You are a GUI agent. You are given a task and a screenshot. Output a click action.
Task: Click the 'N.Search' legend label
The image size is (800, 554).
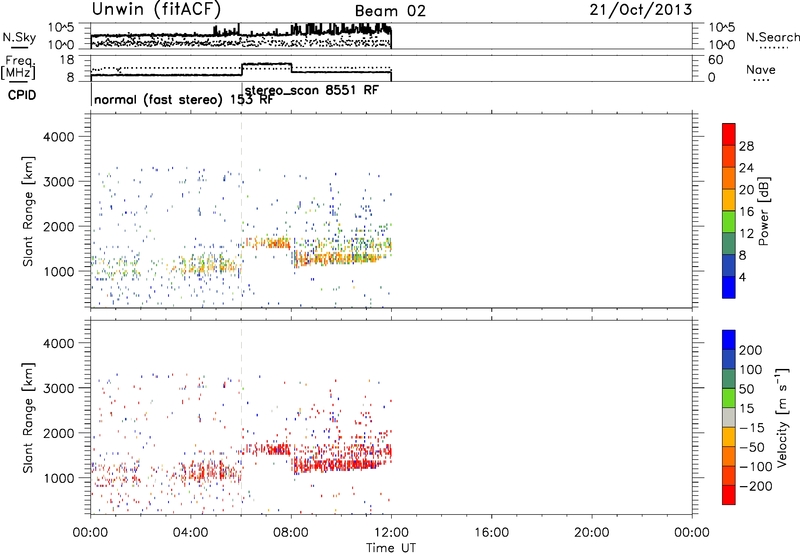click(772, 37)
